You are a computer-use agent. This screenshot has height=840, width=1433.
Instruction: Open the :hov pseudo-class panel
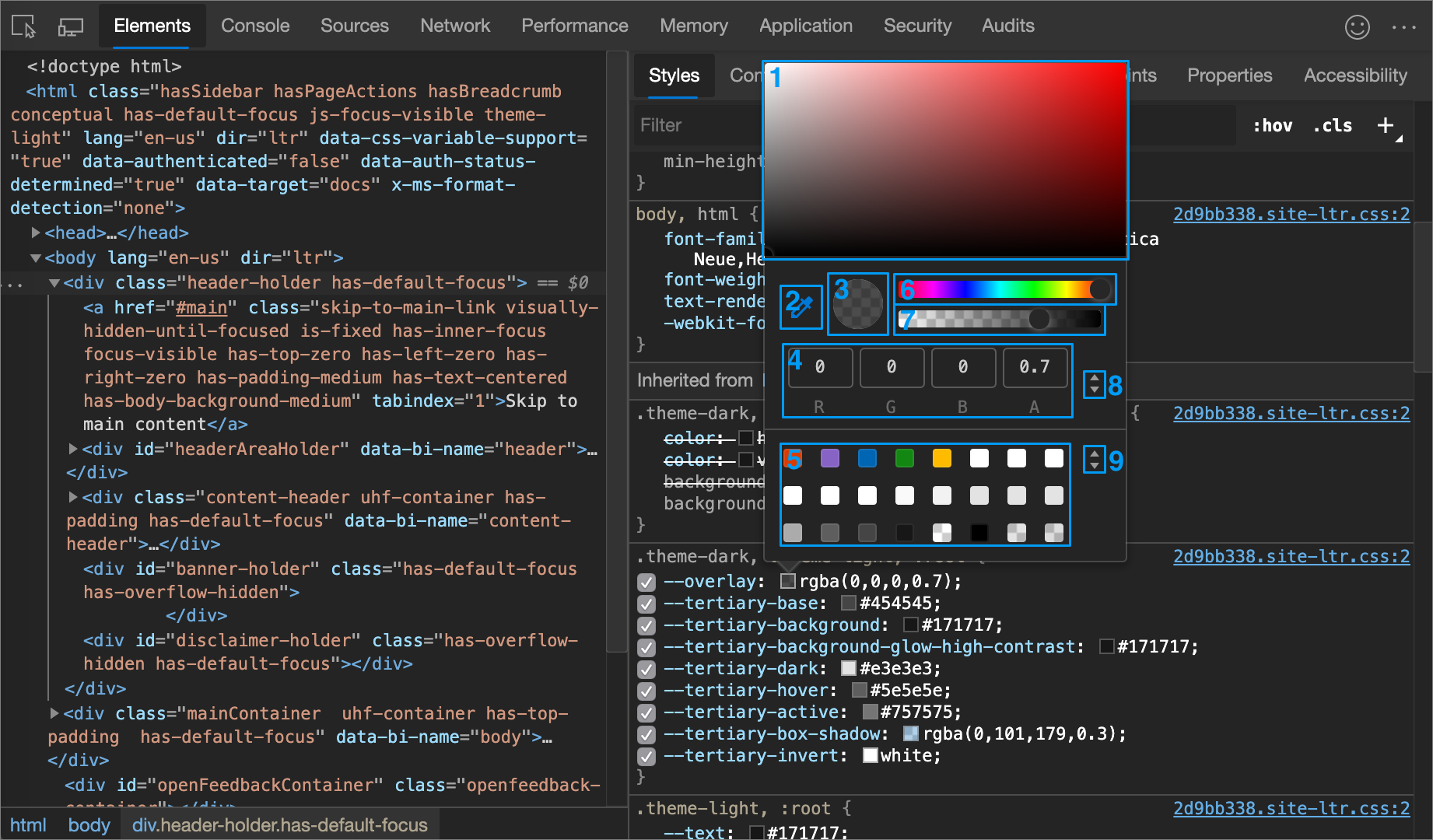point(1271,125)
